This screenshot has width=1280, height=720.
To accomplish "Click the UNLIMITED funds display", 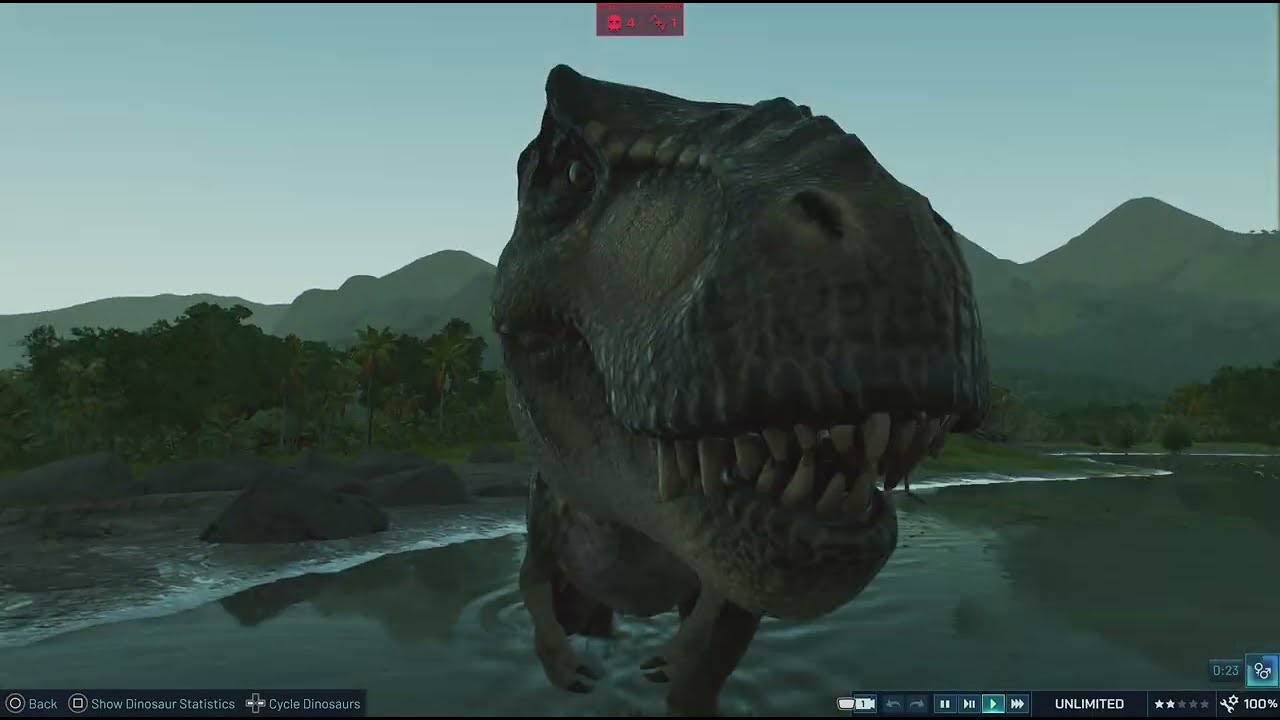I will click(1089, 704).
